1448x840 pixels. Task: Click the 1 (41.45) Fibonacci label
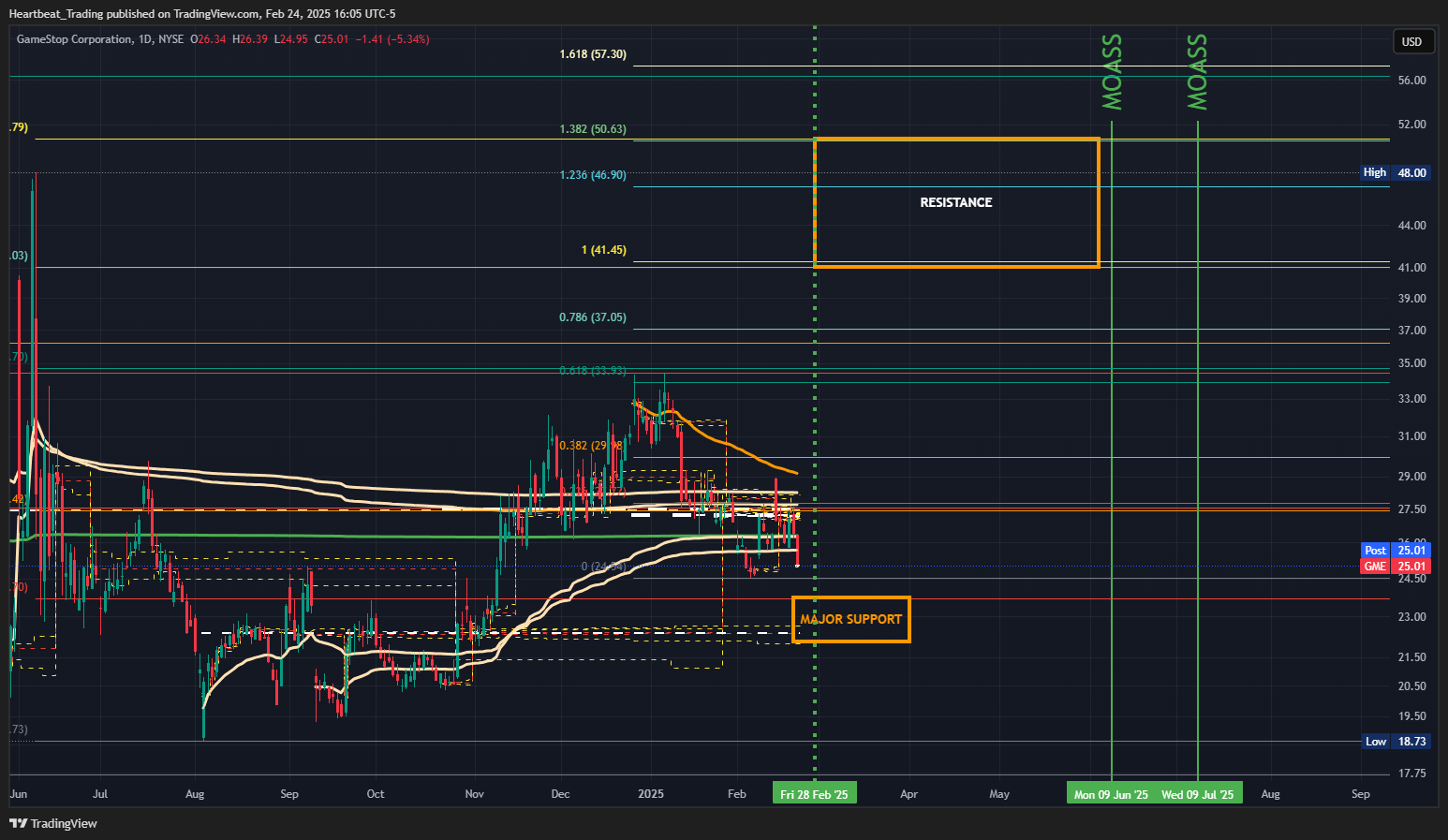coord(604,250)
